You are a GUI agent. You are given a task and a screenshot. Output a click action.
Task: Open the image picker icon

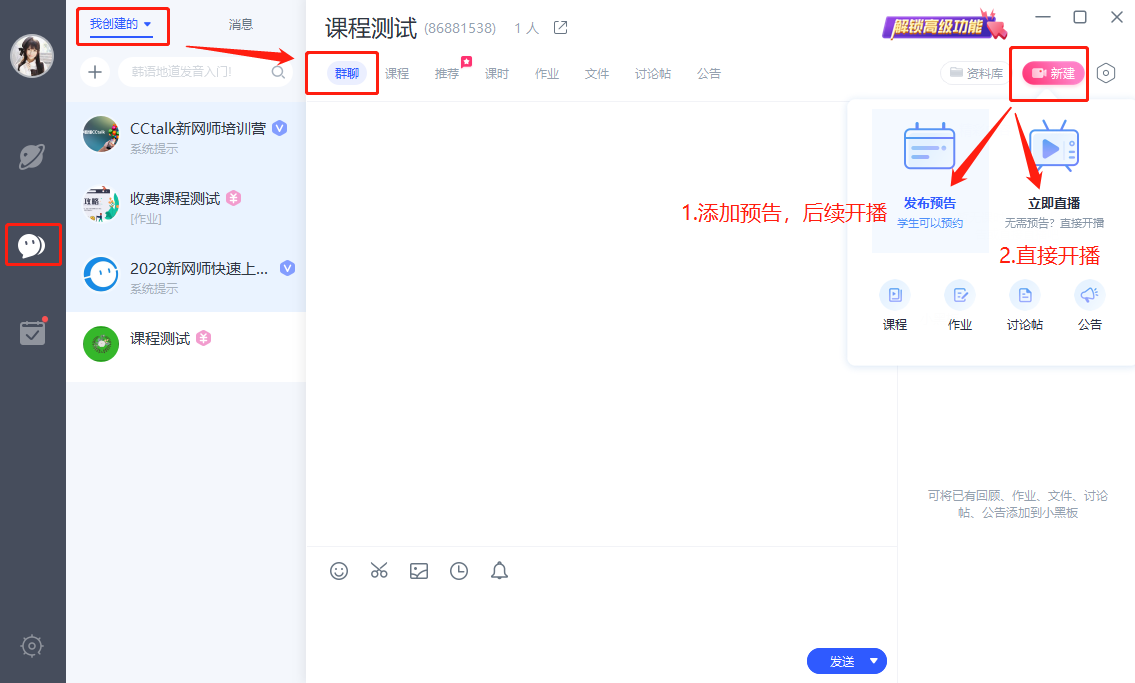coord(419,571)
